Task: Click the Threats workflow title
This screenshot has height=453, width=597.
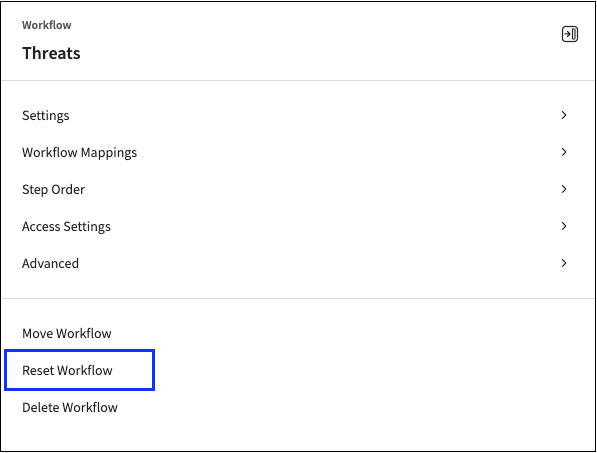Action: pos(51,53)
